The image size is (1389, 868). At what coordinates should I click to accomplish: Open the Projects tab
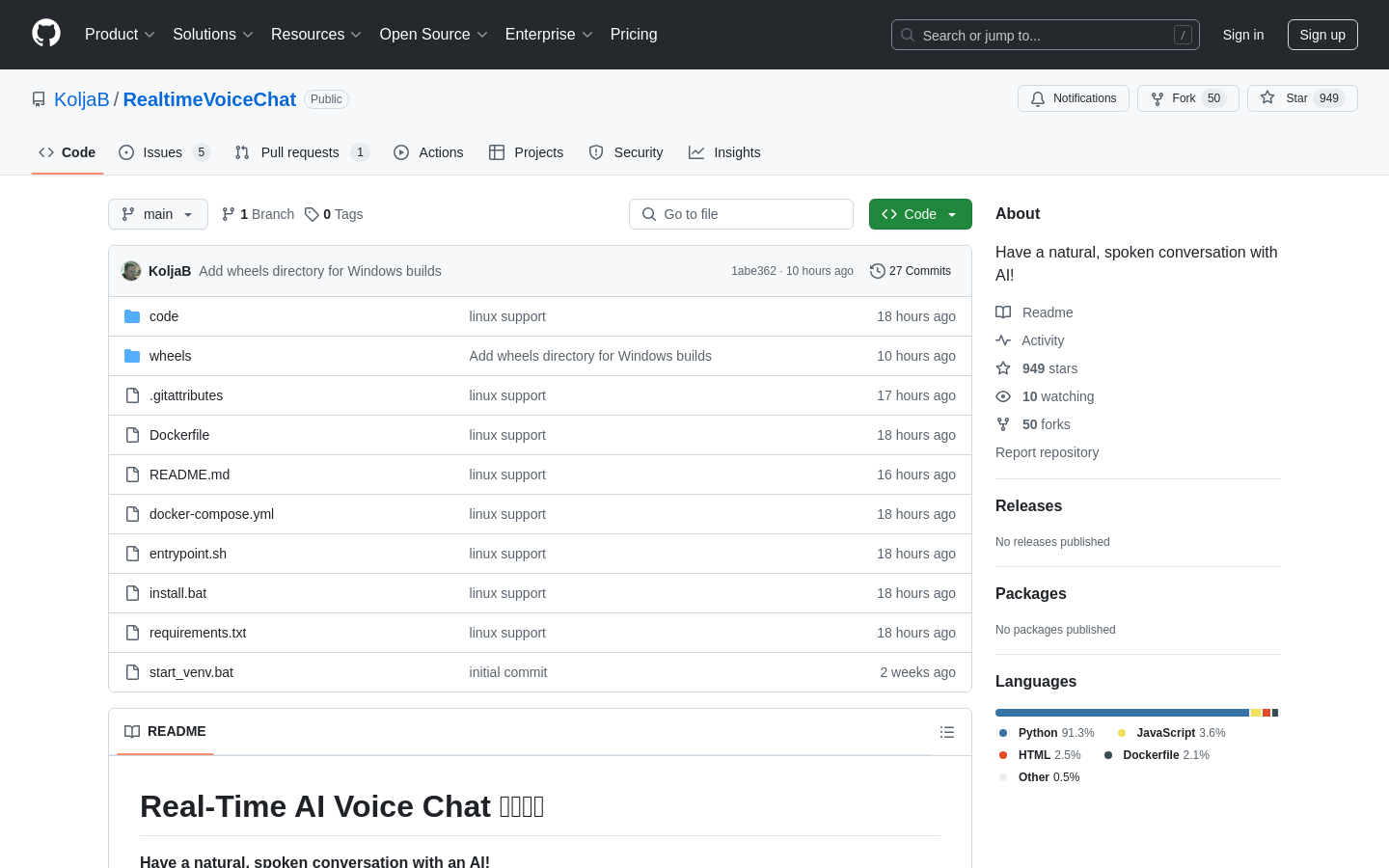(x=527, y=152)
